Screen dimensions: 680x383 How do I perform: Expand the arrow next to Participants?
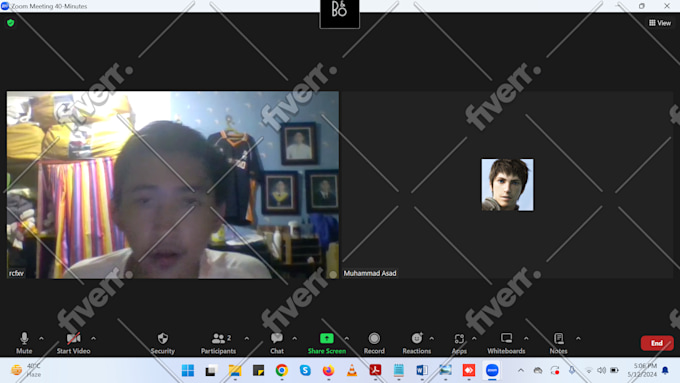pyautogui.click(x=247, y=338)
